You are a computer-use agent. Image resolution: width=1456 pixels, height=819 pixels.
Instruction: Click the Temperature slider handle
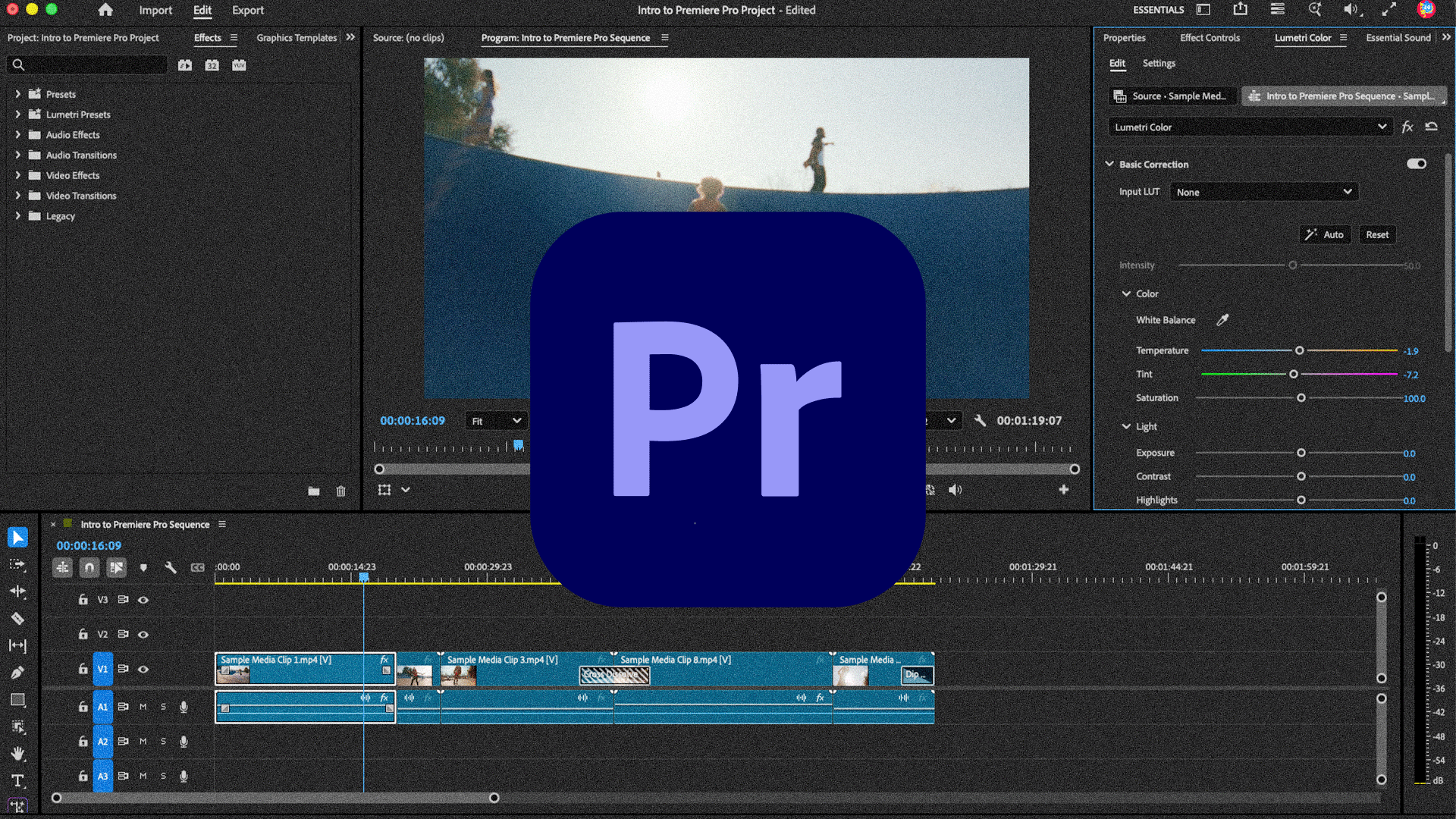tap(1299, 350)
